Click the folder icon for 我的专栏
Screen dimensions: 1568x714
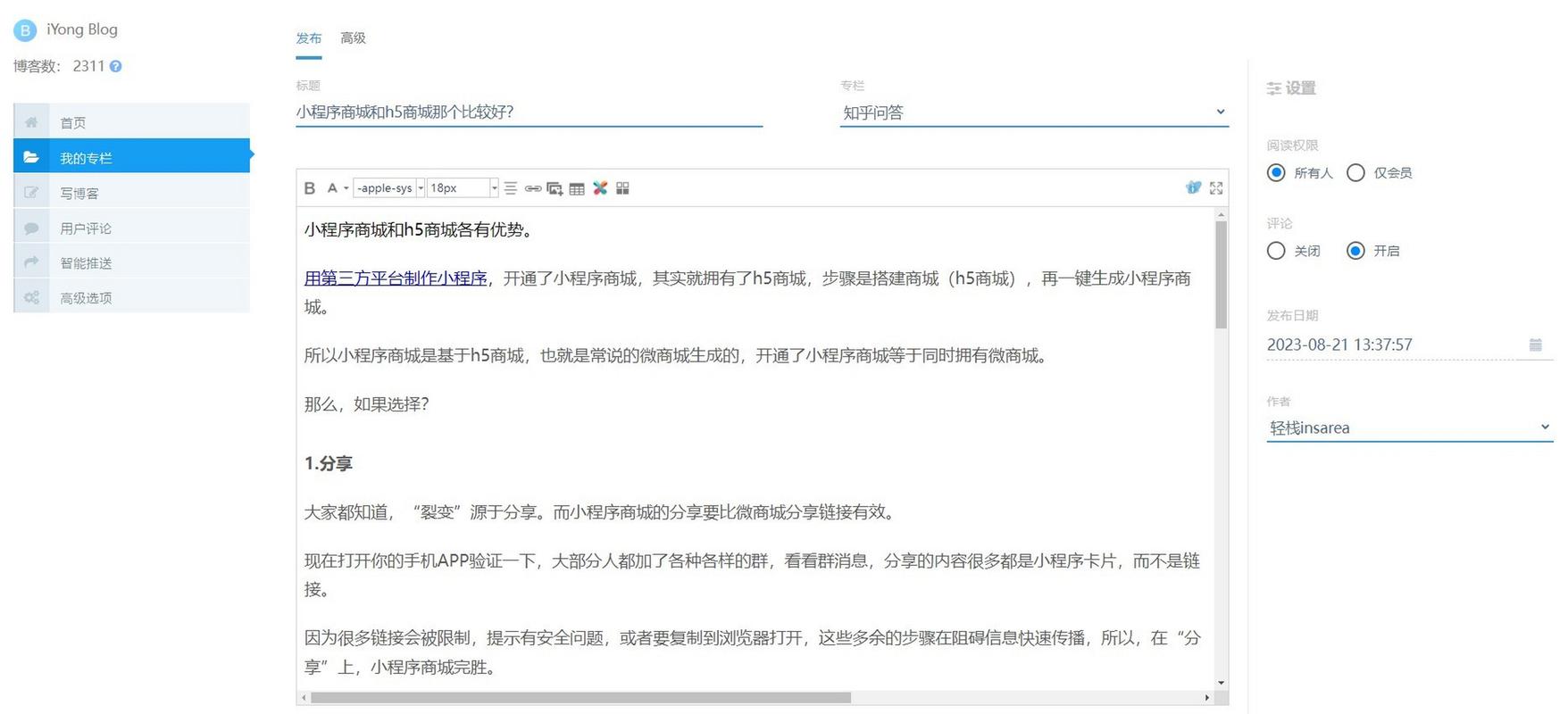point(31,157)
